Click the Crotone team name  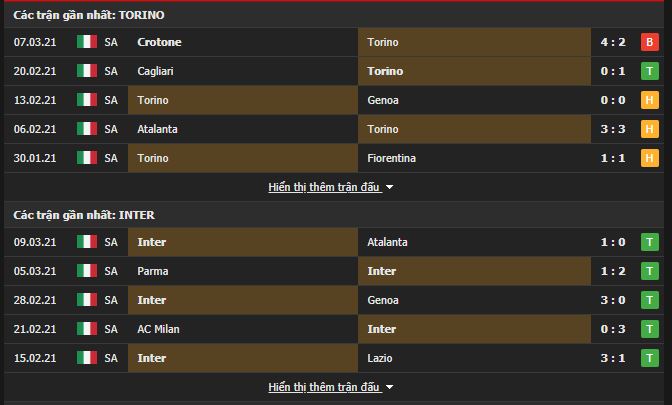[x=159, y=42]
